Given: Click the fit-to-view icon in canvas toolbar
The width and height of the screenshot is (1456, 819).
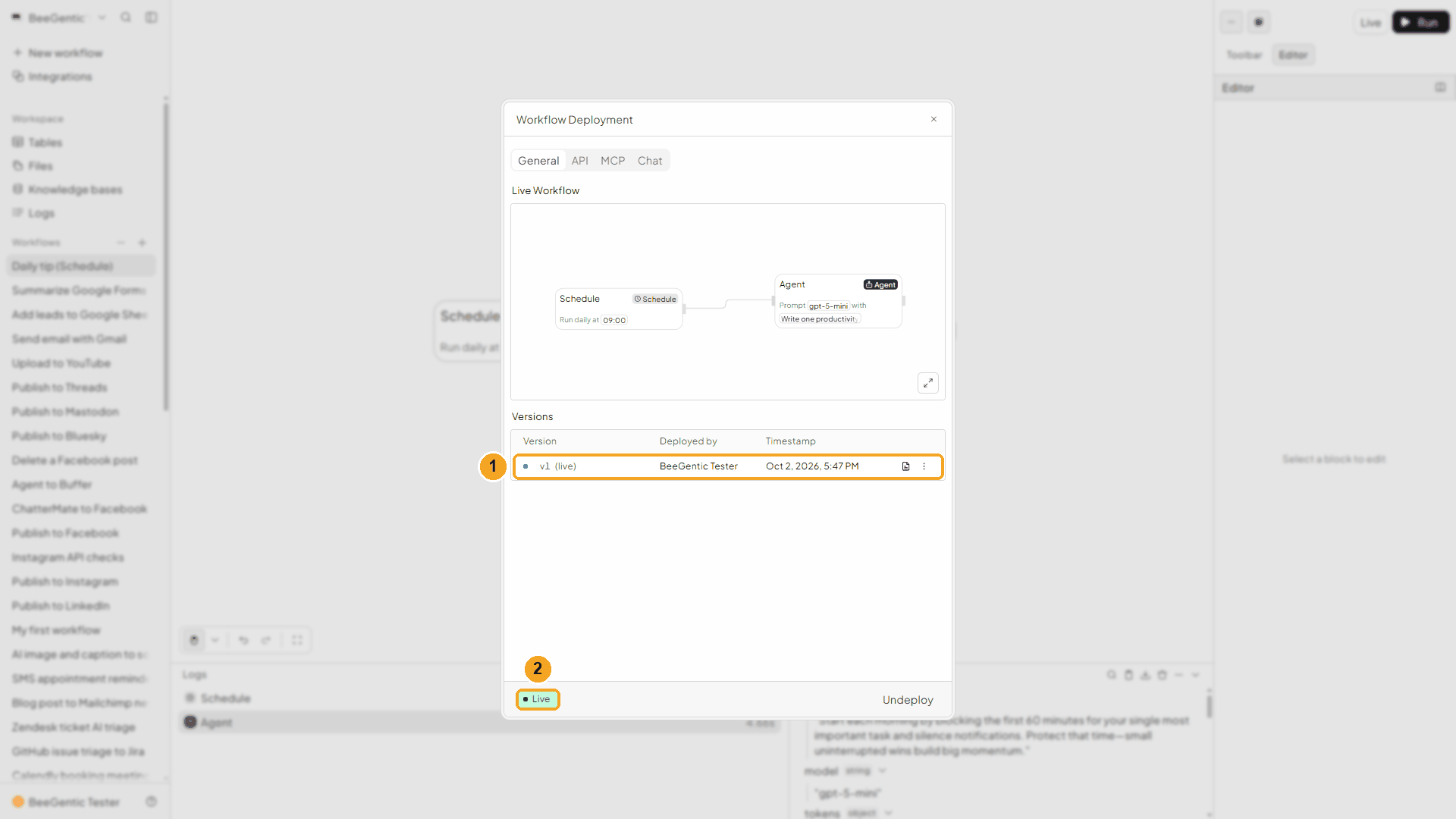Looking at the screenshot, I should click(x=297, y=640).
